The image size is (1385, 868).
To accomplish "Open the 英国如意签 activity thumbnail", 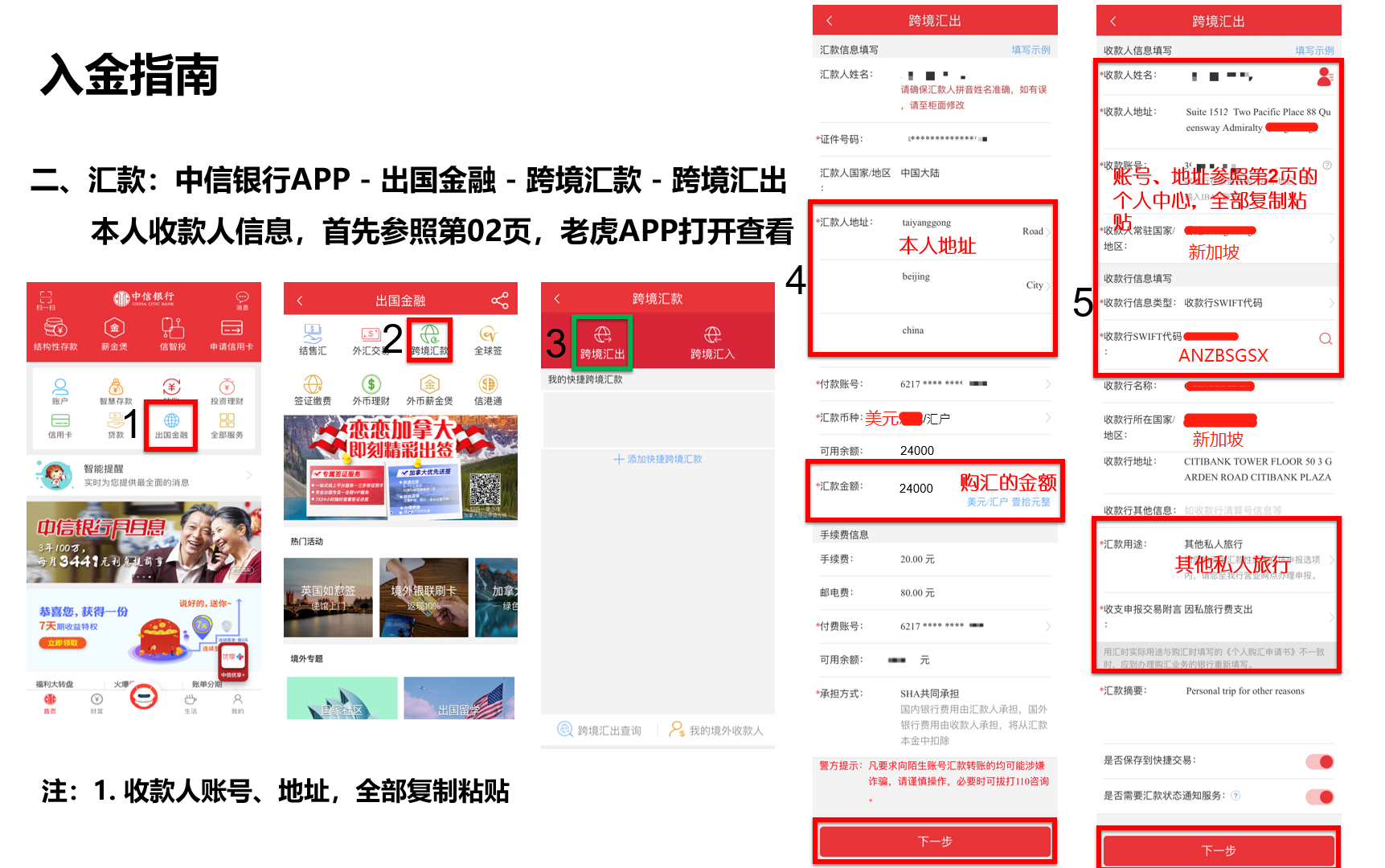I will pyautogui.click(x=328, y=597).
